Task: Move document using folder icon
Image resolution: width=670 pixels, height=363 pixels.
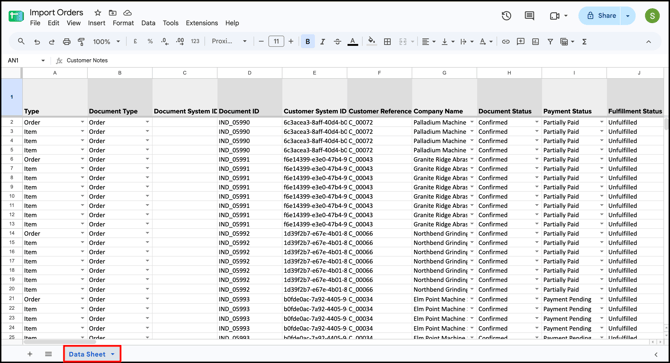Action: point(112,13)
